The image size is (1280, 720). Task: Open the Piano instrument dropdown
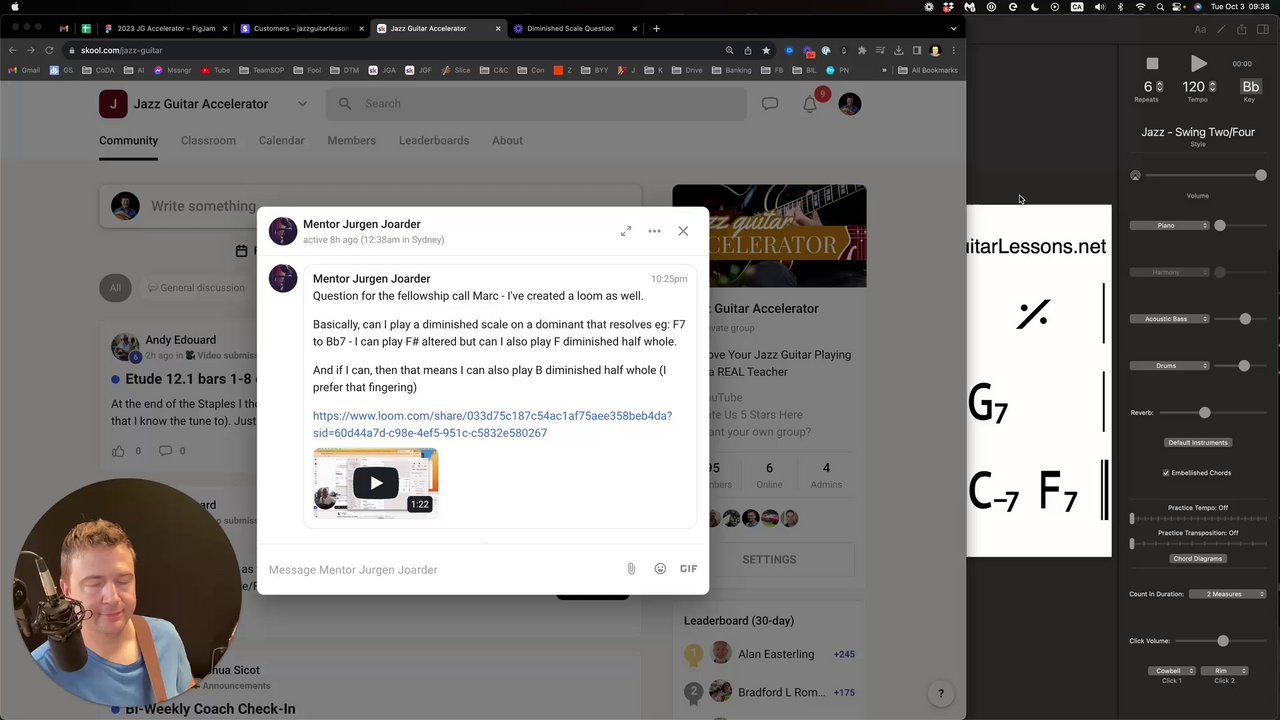[x=1169, y=226]
